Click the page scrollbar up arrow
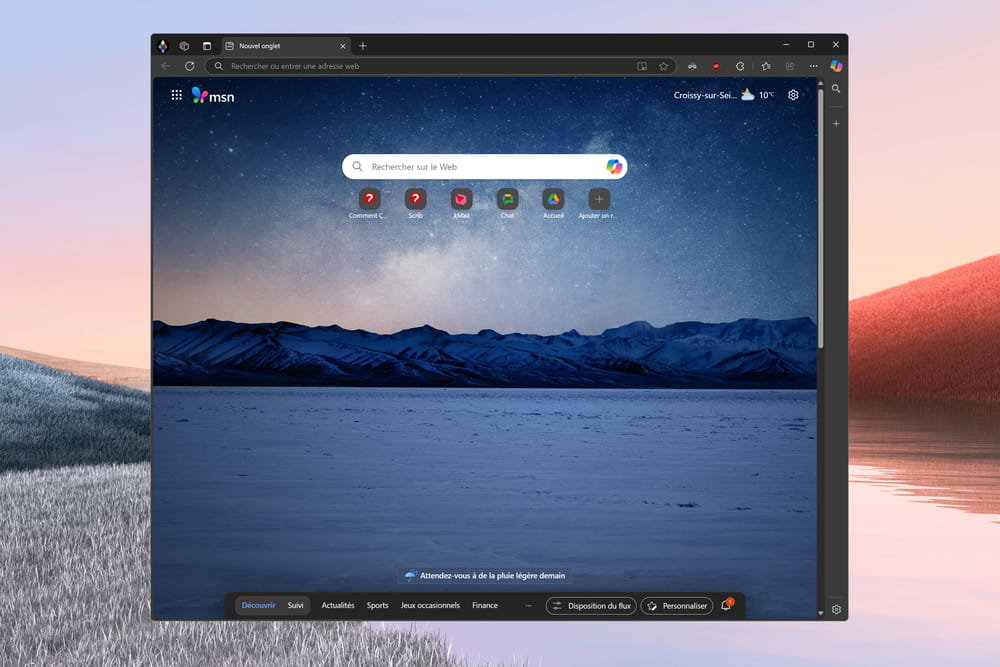This screenshot has width=1000, height=667. click(x=821, y=84)
